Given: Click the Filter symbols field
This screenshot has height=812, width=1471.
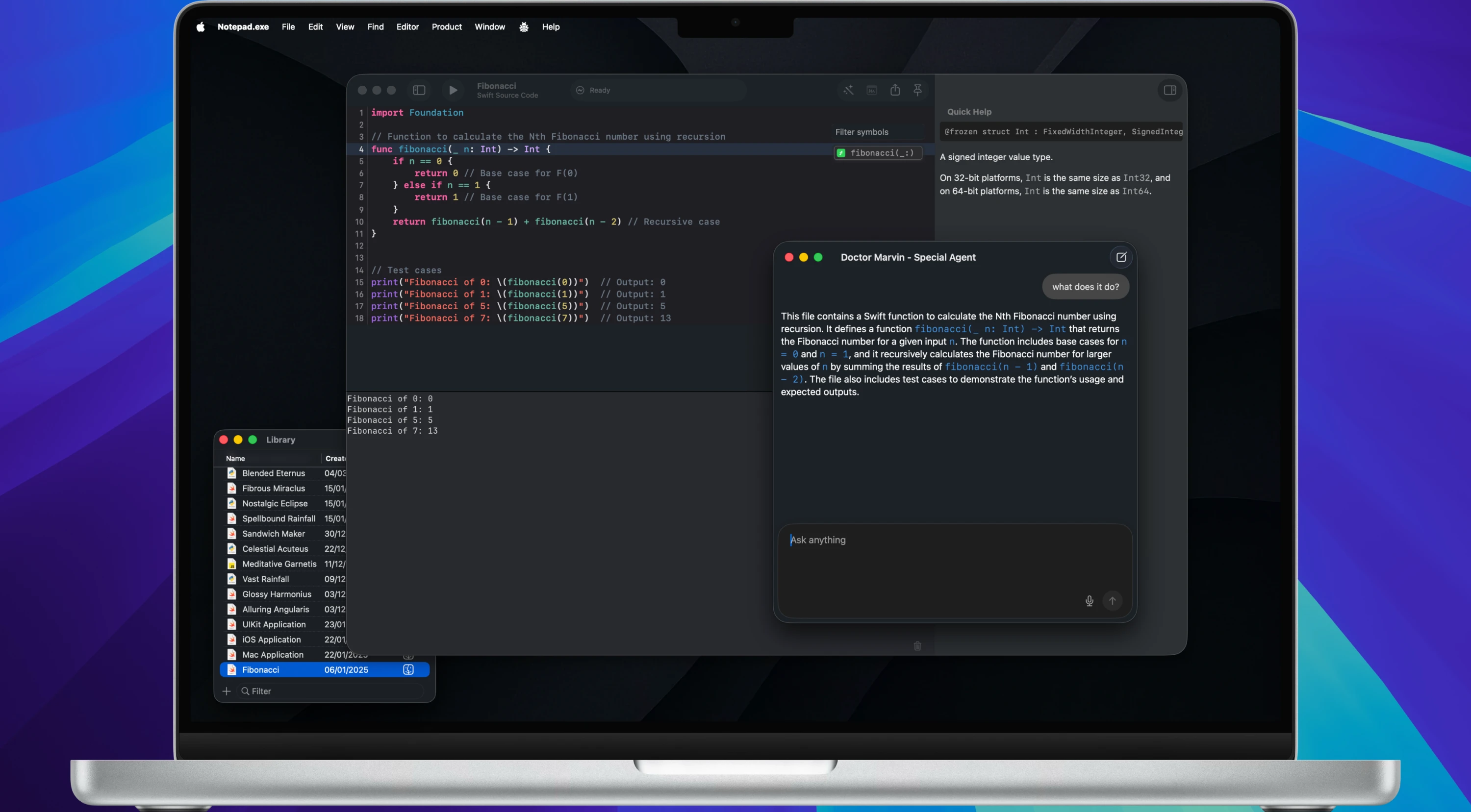Looking at the screenshot, I should (x=878, y=132).
